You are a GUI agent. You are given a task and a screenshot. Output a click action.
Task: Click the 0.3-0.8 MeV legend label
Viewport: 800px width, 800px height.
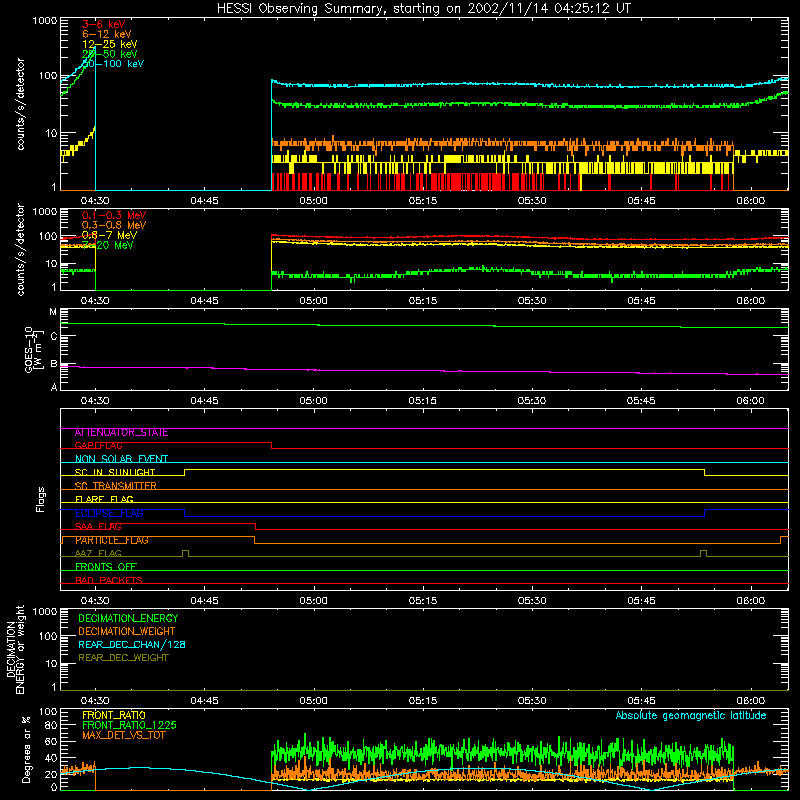(x=114, y=225)
